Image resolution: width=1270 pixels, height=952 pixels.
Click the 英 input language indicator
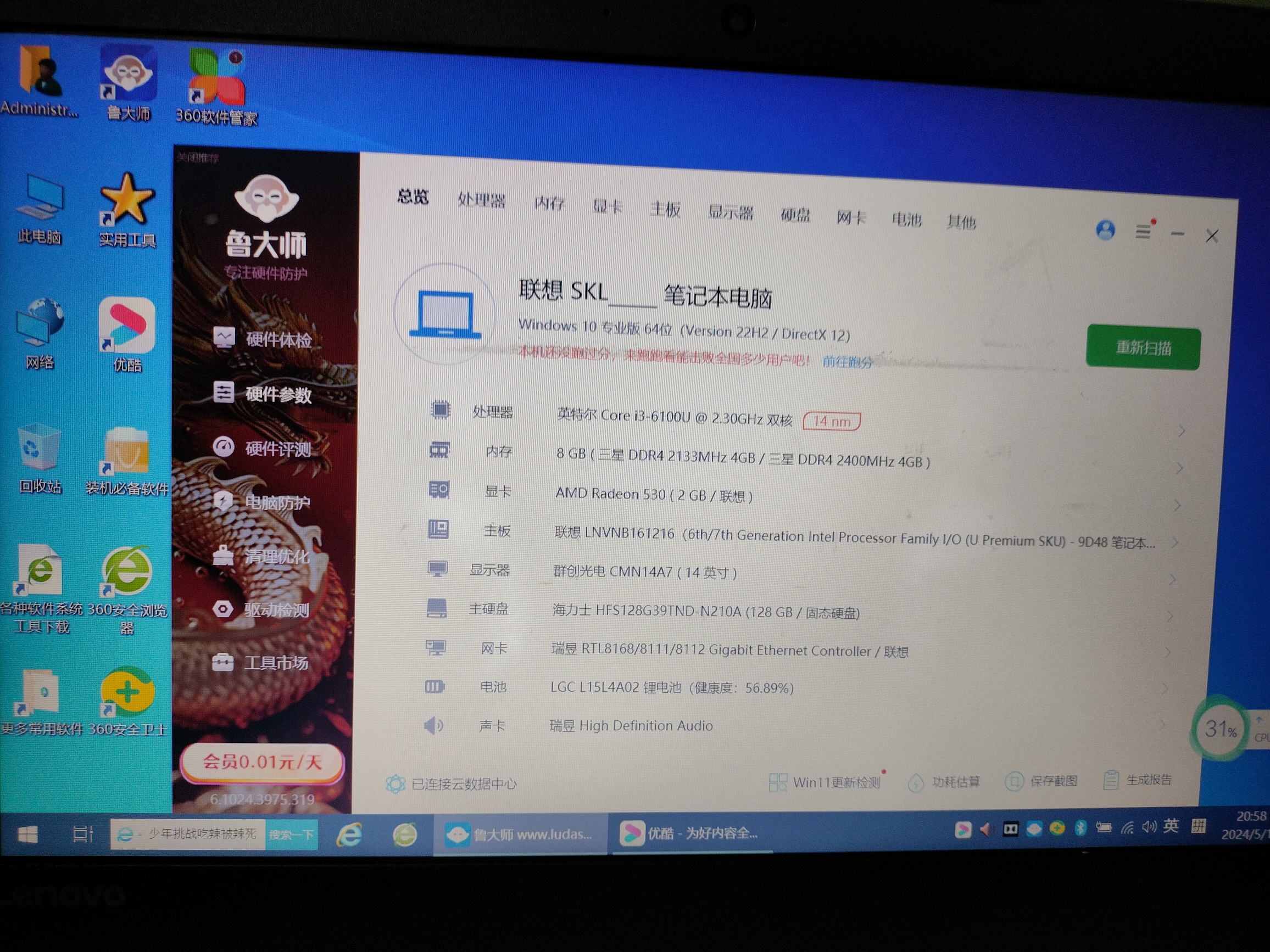point(1171,826)
